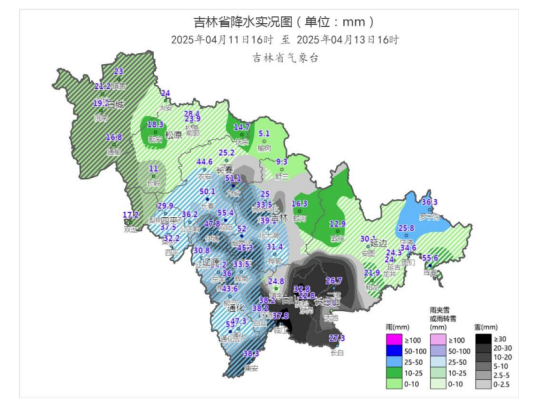
Task: Click the 0-2.5 snow legend swatch
Action: click(483, 384)
